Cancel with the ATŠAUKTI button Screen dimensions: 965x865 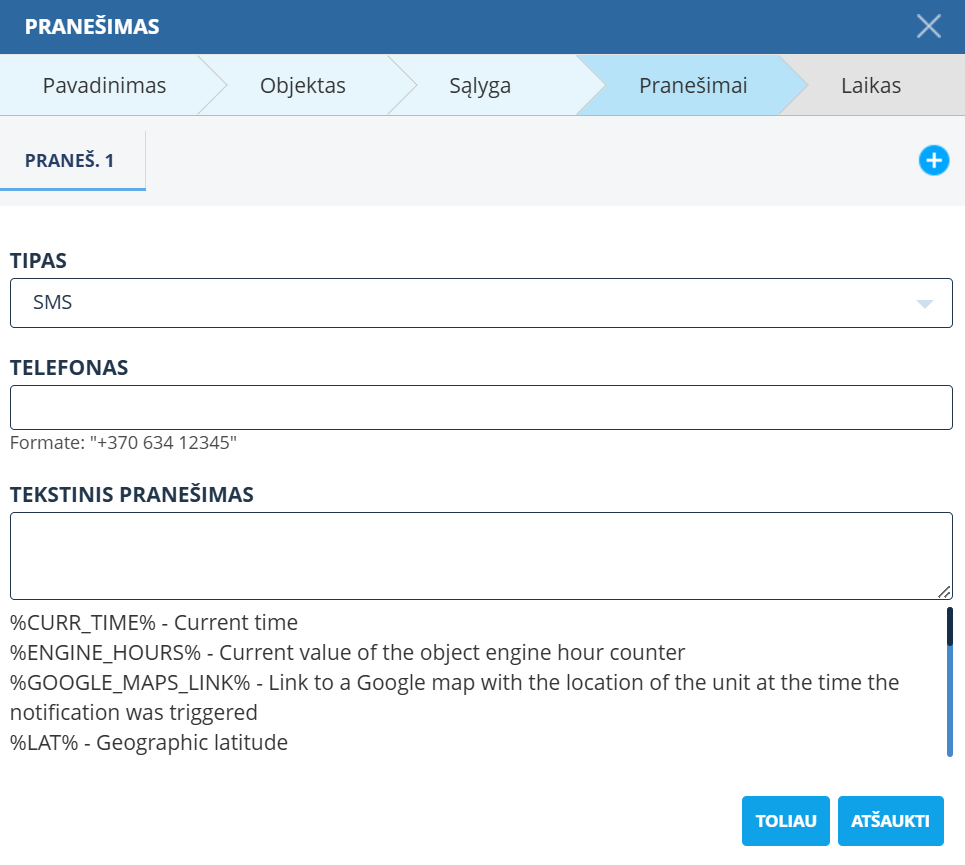(x=890, y=821)
